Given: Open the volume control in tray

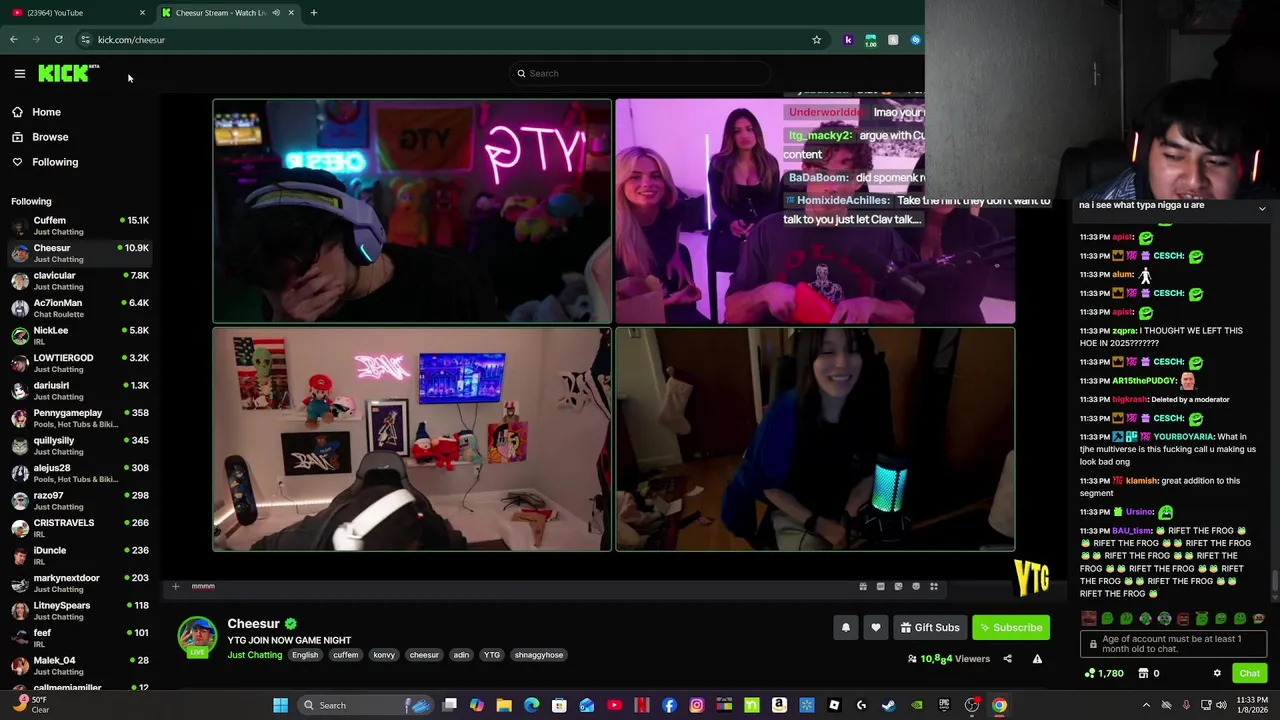Looking at the screenshot, I should [1220, 706].
